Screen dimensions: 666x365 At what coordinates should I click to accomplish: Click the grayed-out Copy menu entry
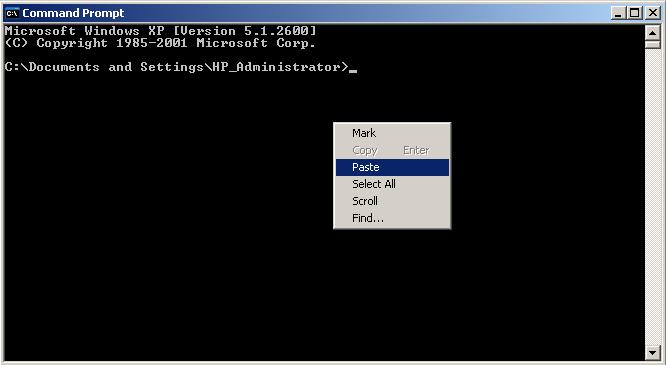pos(392,150)
